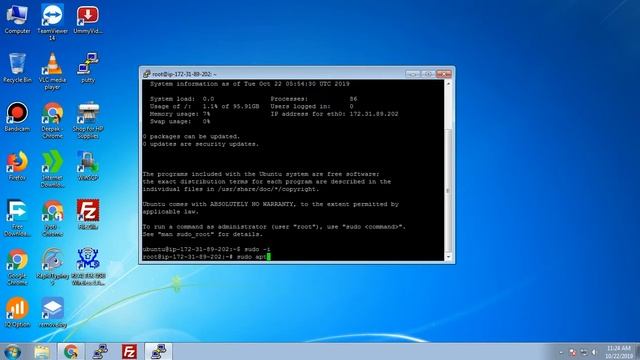
Task: Launch VLC media player shortcut
Action: pyautogui.click(x=52, y=71)
